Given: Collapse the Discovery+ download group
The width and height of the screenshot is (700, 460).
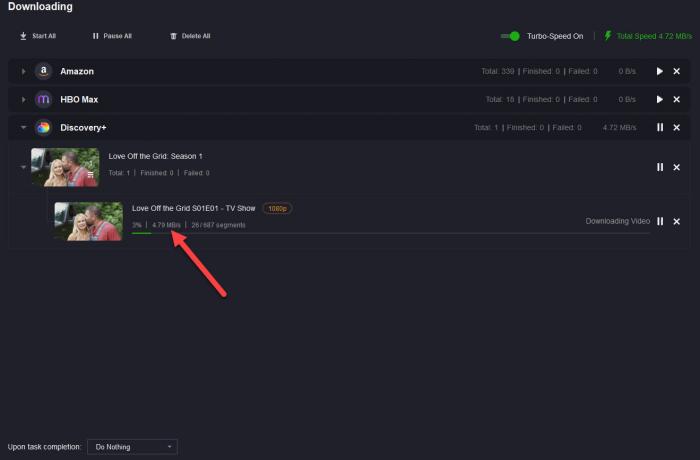Looking at the screenshot, I should (x=24, y=128).
